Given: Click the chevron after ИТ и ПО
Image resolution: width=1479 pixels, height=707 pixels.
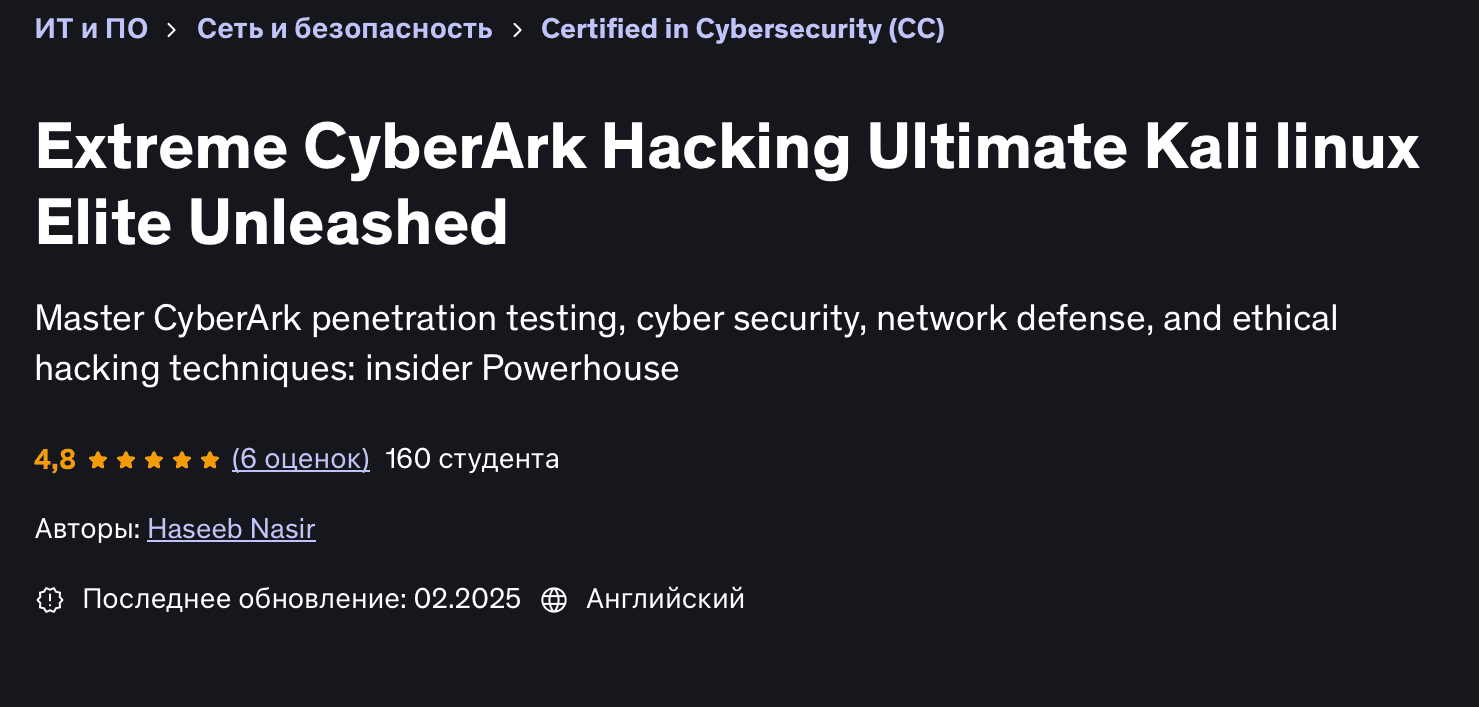Looking at the screenshot, I should click(x=172, y=29).
